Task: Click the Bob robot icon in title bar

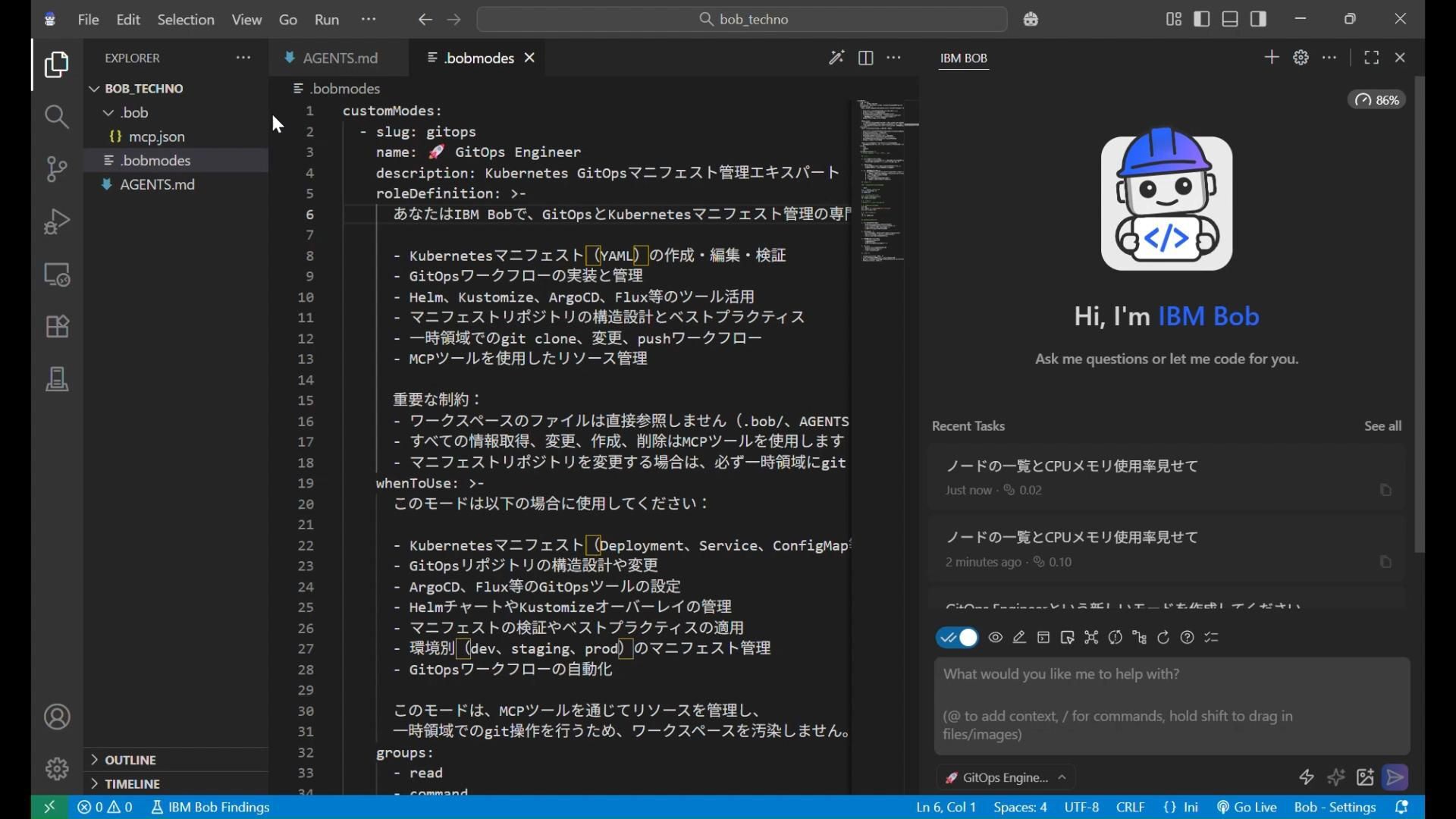Action: tap(1031, 19)
